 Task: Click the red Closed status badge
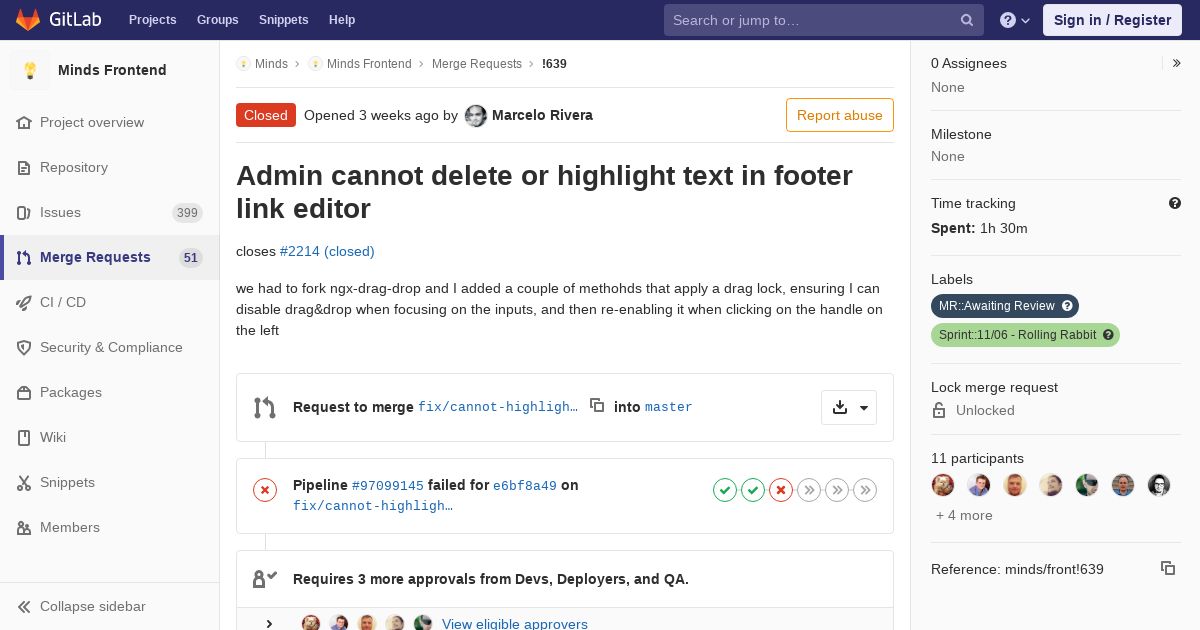[266, 115]
